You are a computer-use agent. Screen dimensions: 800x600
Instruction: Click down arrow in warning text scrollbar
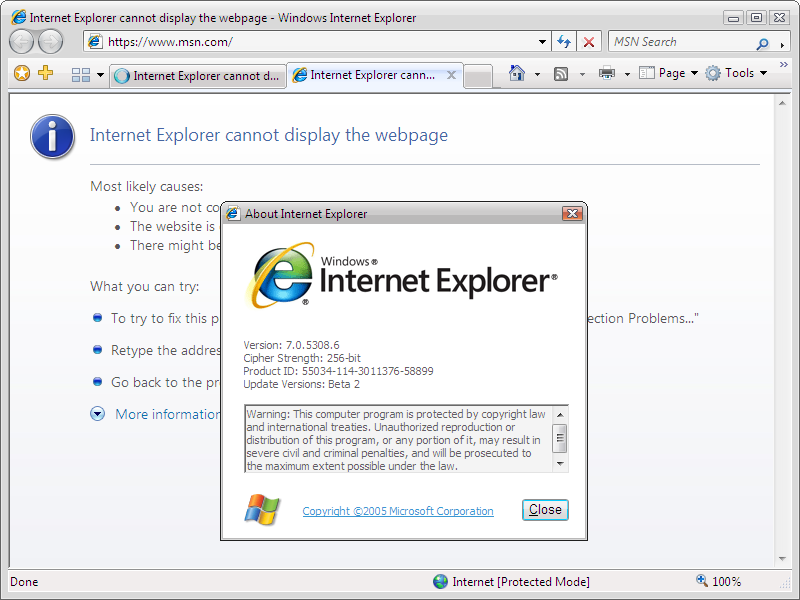coord(560,464)
